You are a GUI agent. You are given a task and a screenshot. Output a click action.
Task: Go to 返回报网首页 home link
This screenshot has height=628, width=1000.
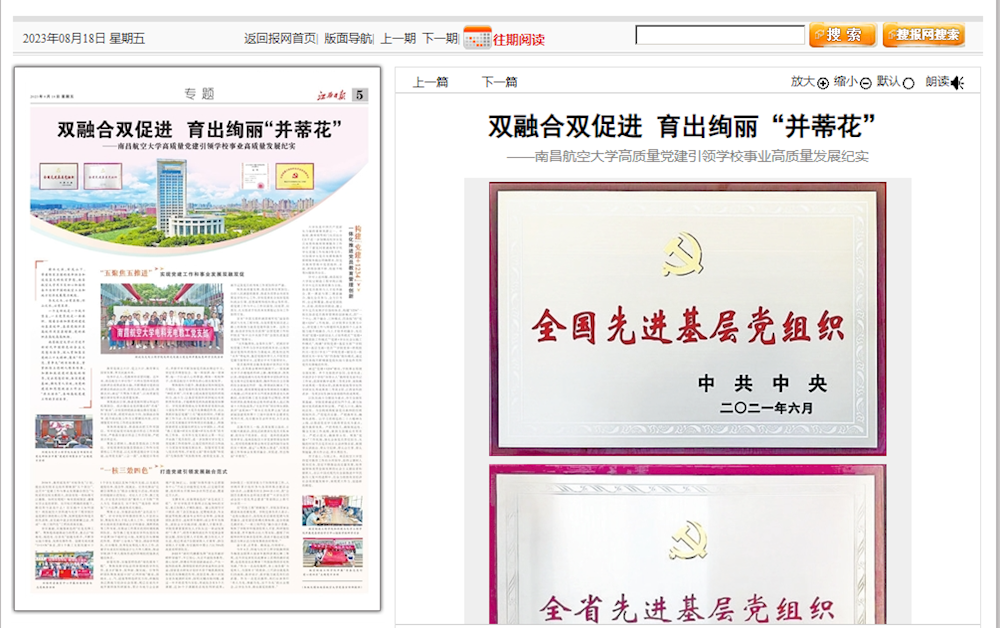280,39
